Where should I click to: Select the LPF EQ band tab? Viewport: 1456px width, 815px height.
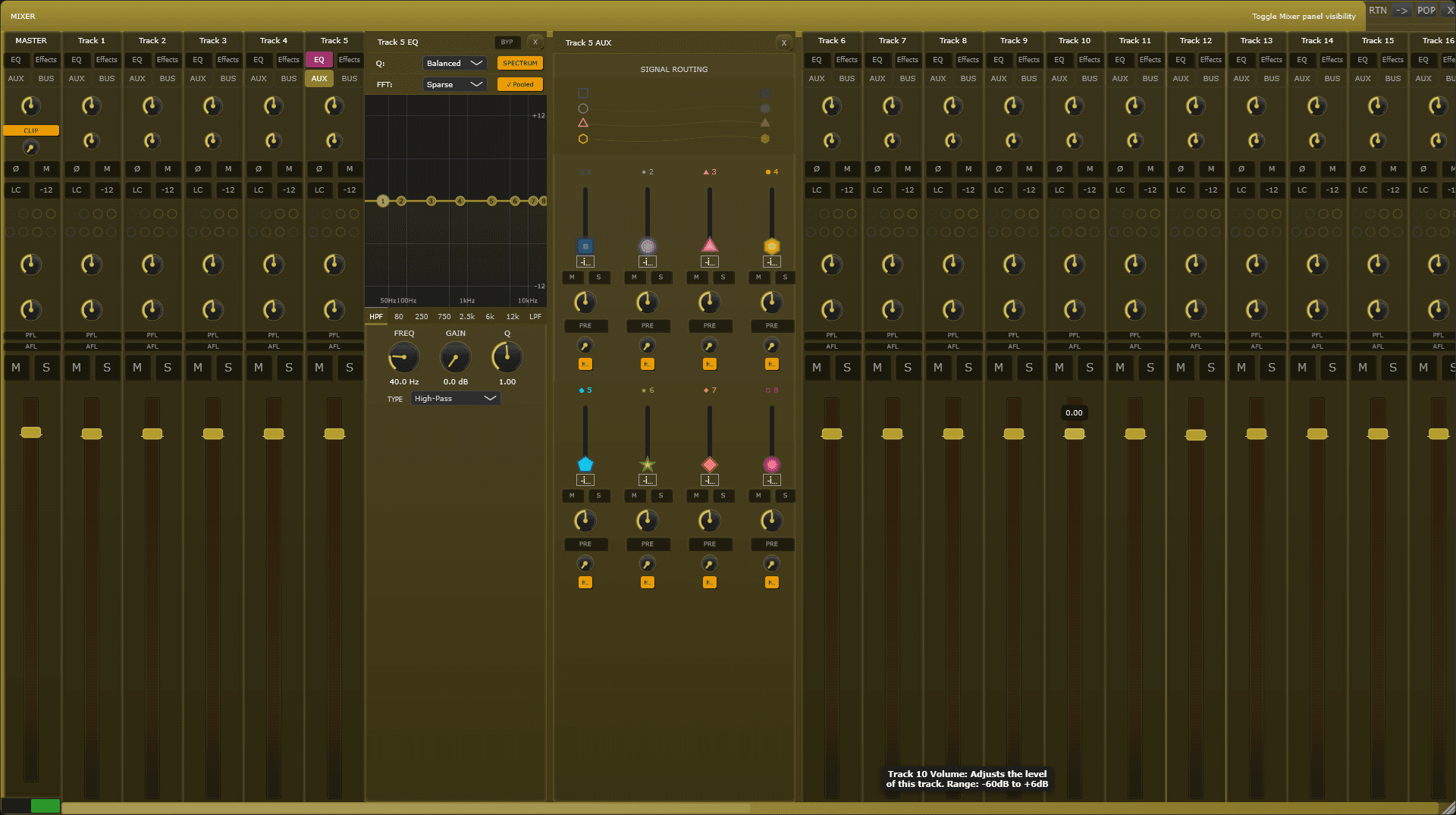click(x=535, y=316)
